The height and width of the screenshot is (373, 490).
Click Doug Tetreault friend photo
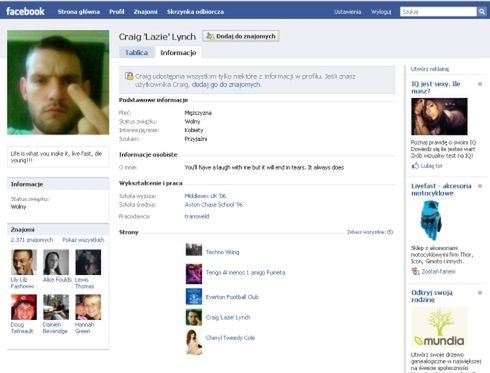coord(24,307)
